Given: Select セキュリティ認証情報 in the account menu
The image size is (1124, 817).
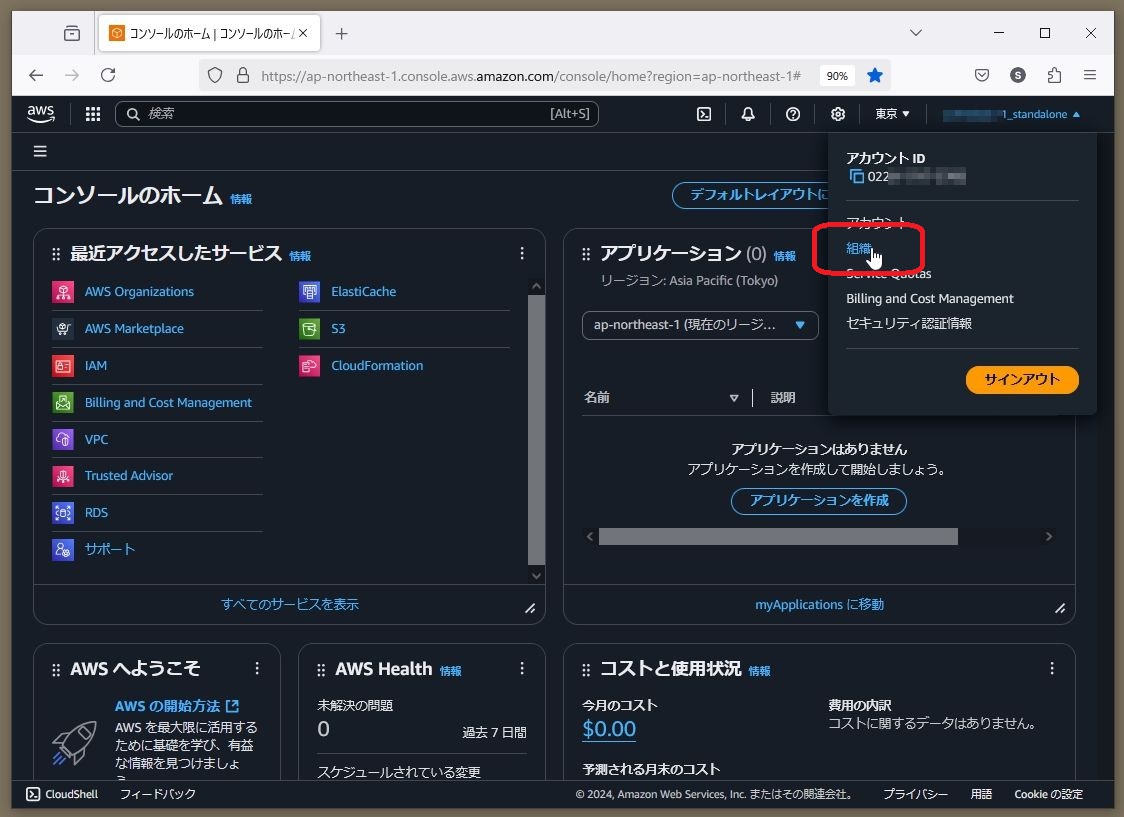Looking at the screenshot, I should 909,323.
